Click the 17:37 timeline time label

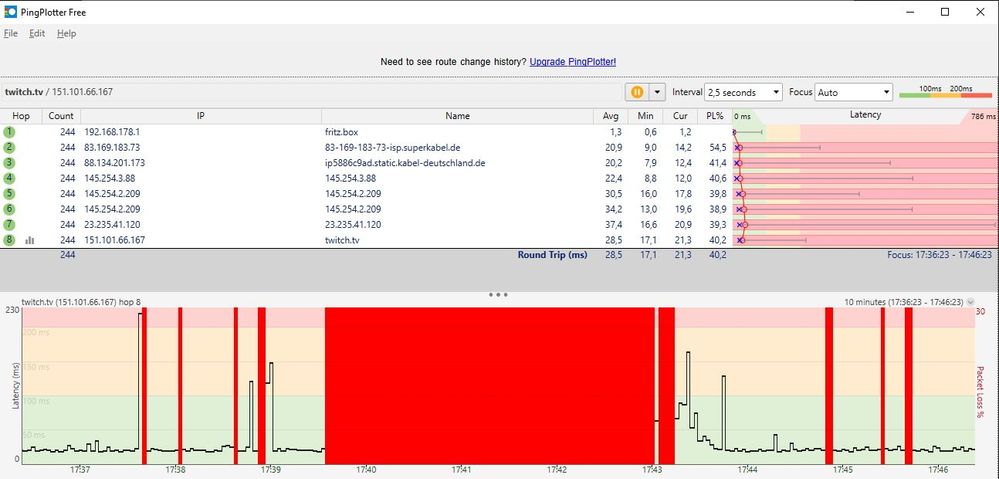point(80,471)
